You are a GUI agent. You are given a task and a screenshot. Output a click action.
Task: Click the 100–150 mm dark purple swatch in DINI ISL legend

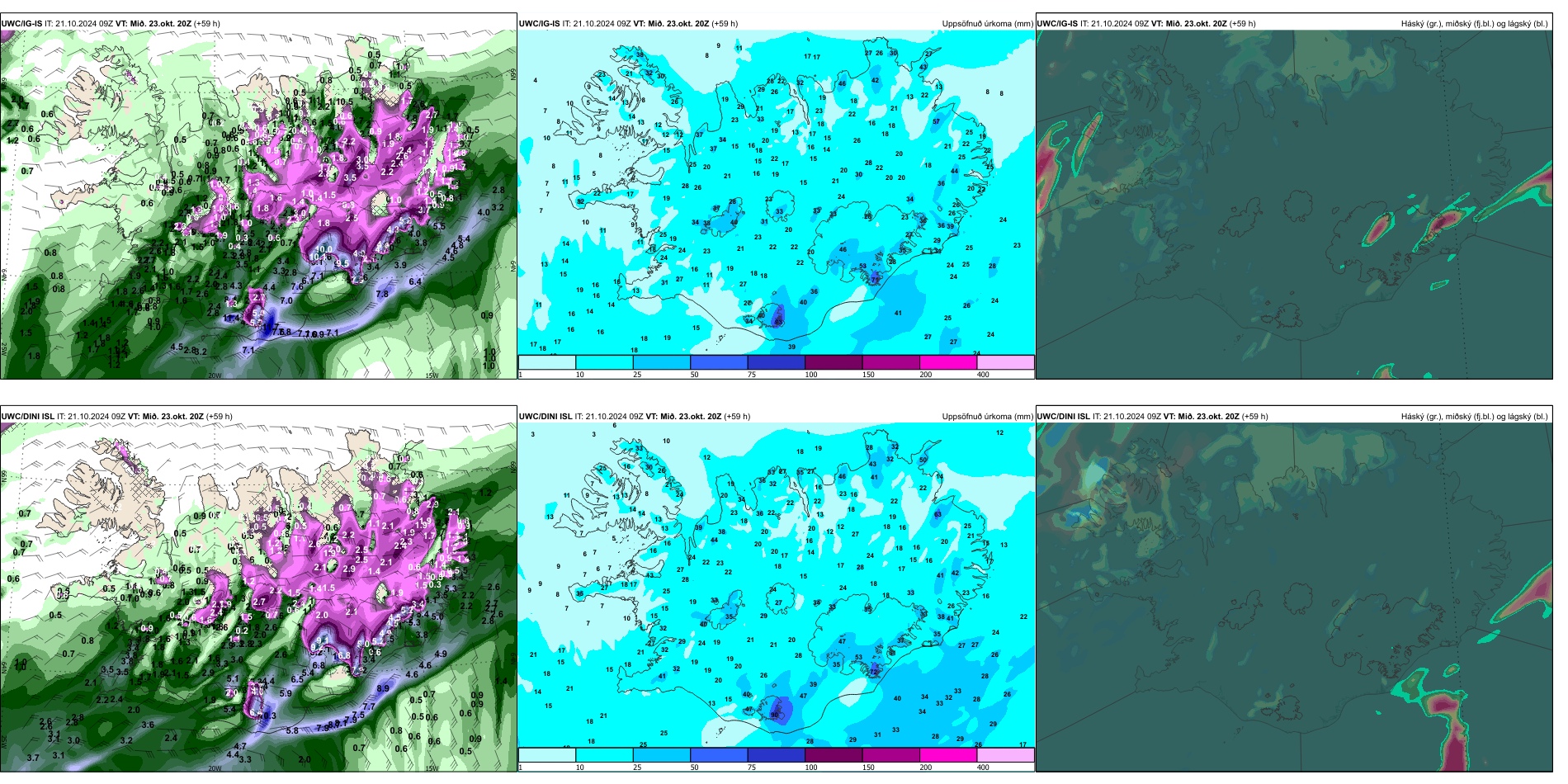tap(834, 755)
